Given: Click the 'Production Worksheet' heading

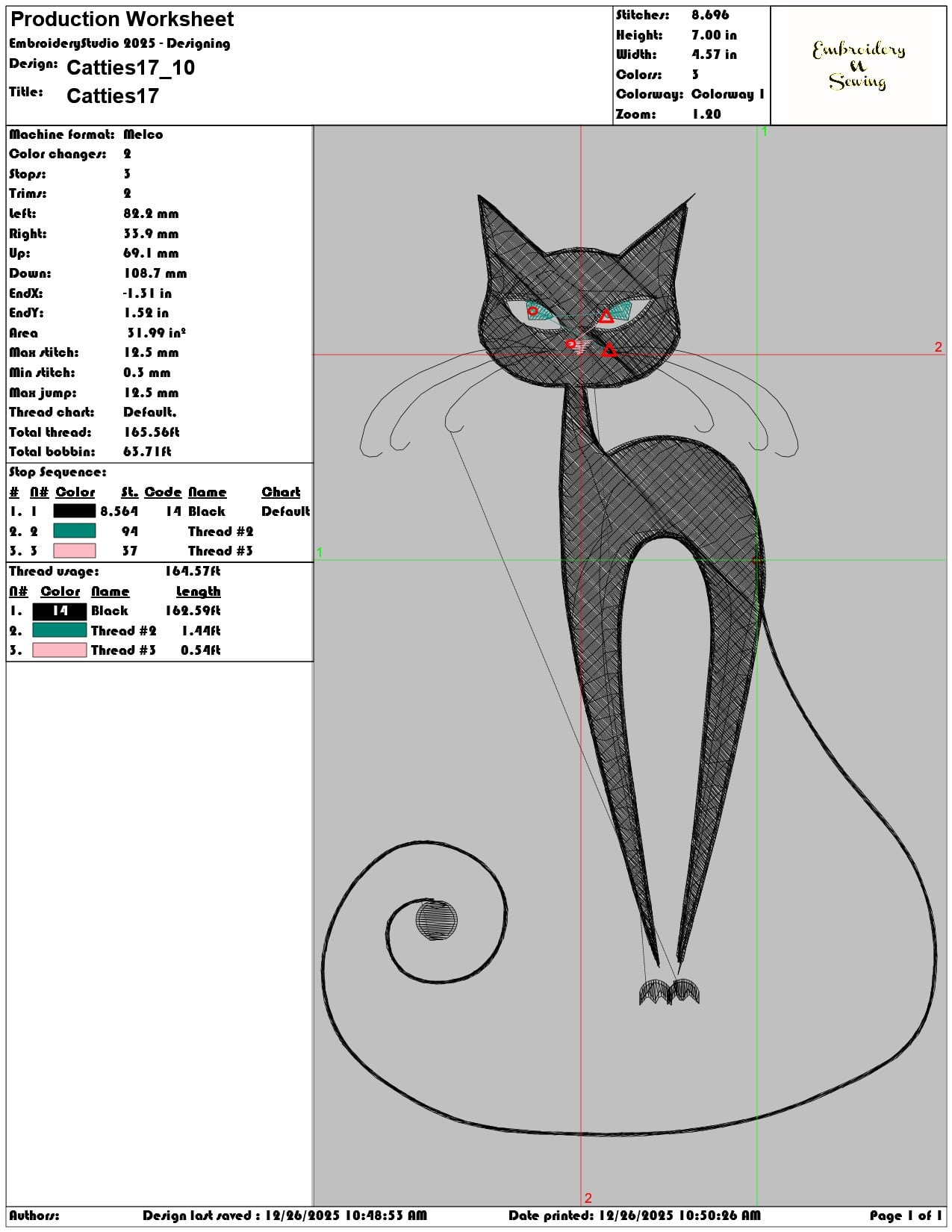Looking at the screenshot, I should 122,19.
